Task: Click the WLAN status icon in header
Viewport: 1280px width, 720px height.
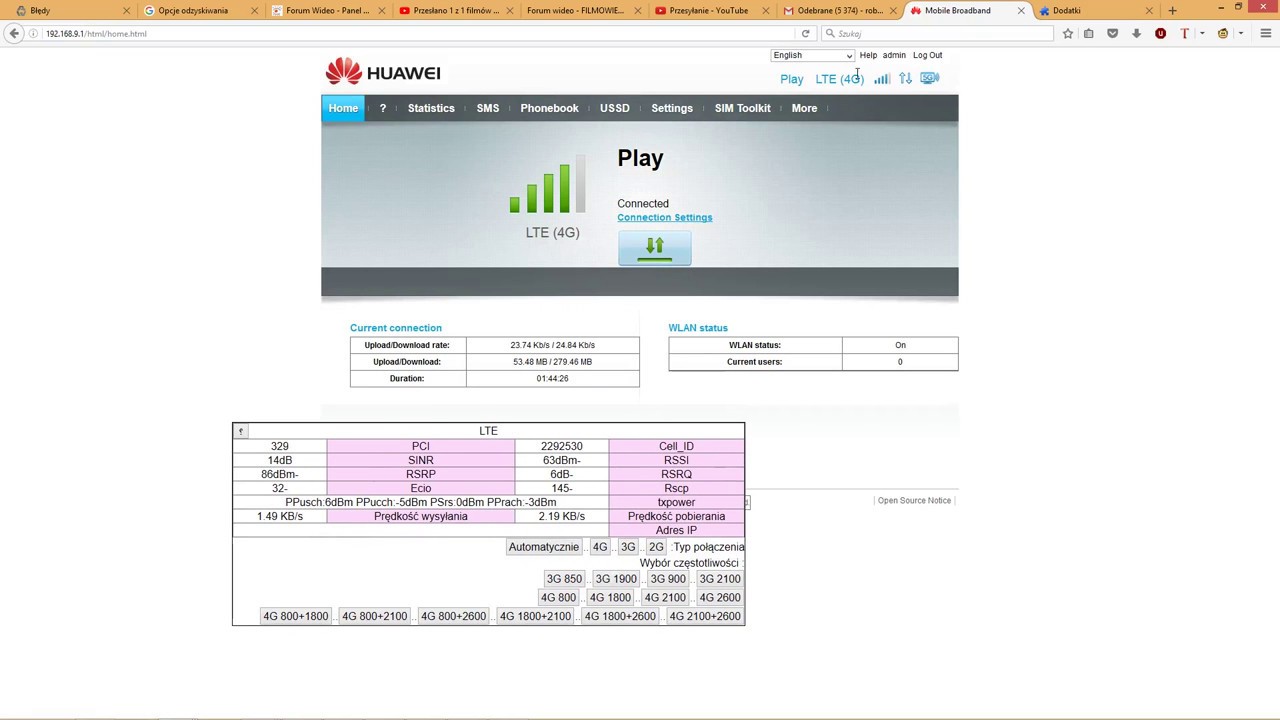Action: tap(930, 78)
